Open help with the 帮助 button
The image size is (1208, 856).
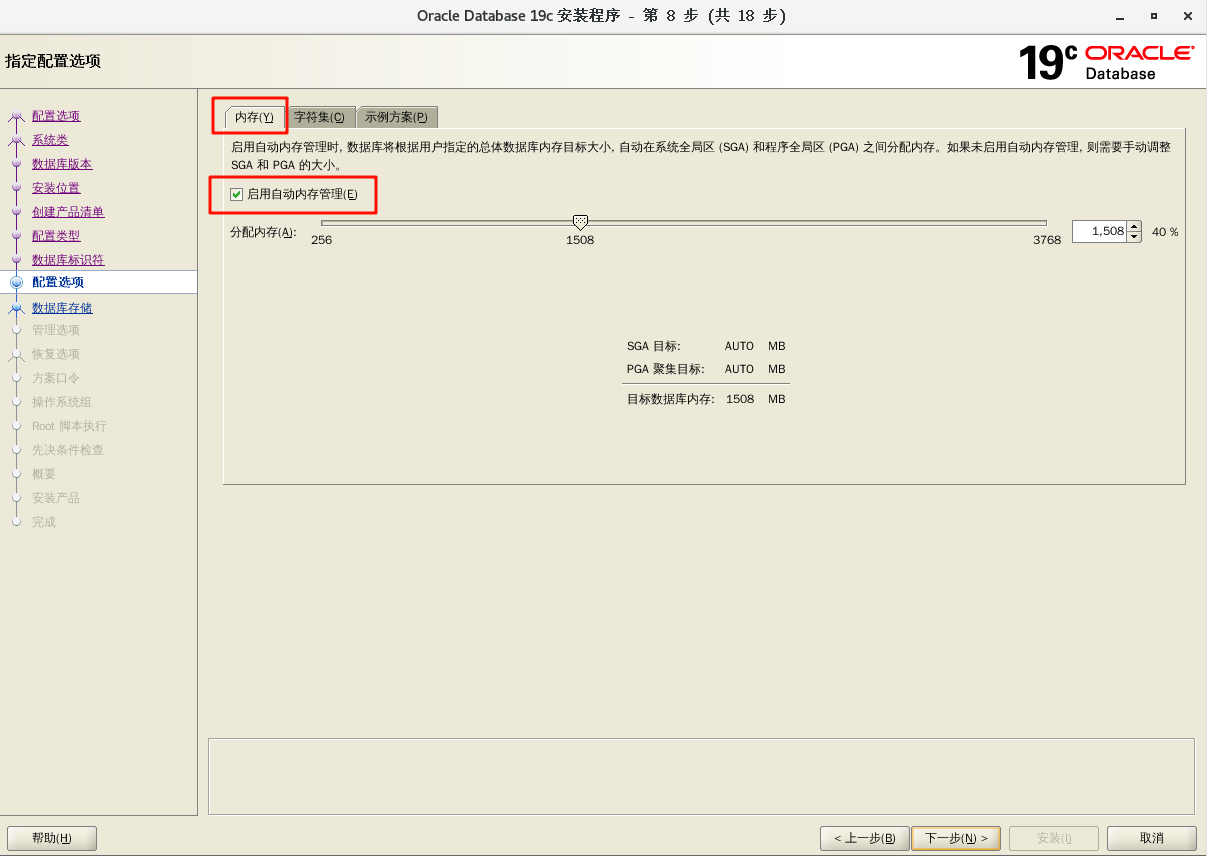click(52, 838)
